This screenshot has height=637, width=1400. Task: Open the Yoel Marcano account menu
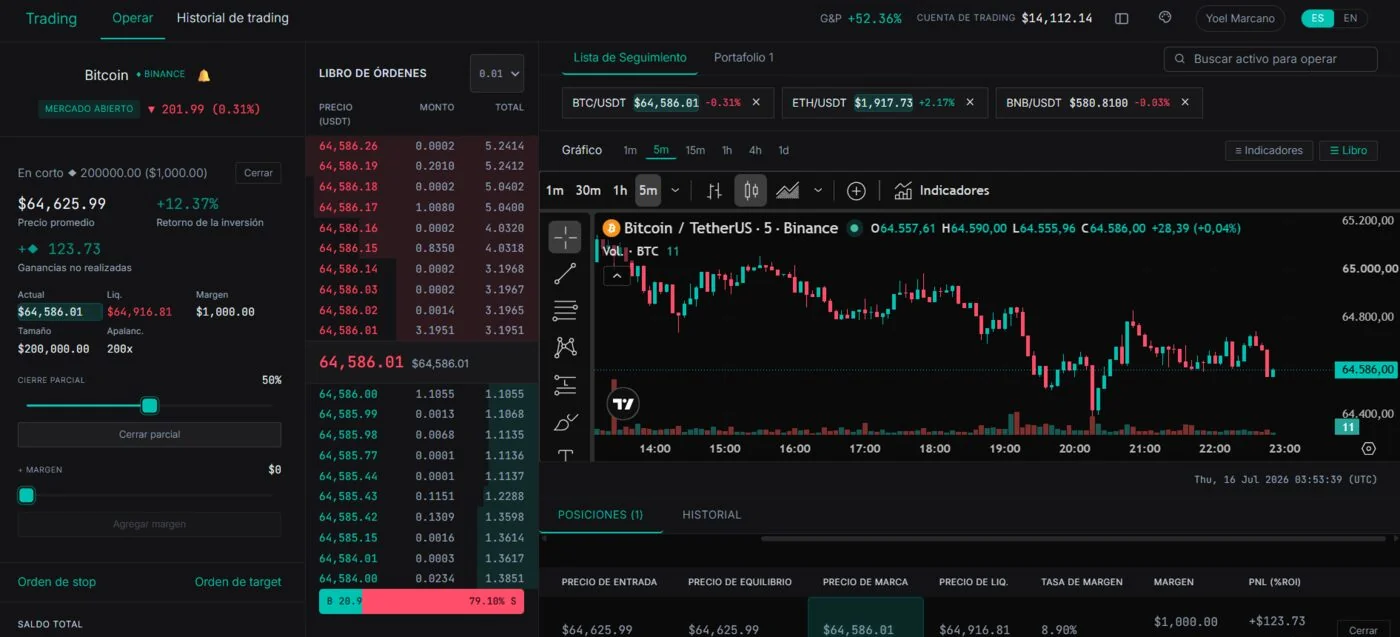tap(1240, 18)
